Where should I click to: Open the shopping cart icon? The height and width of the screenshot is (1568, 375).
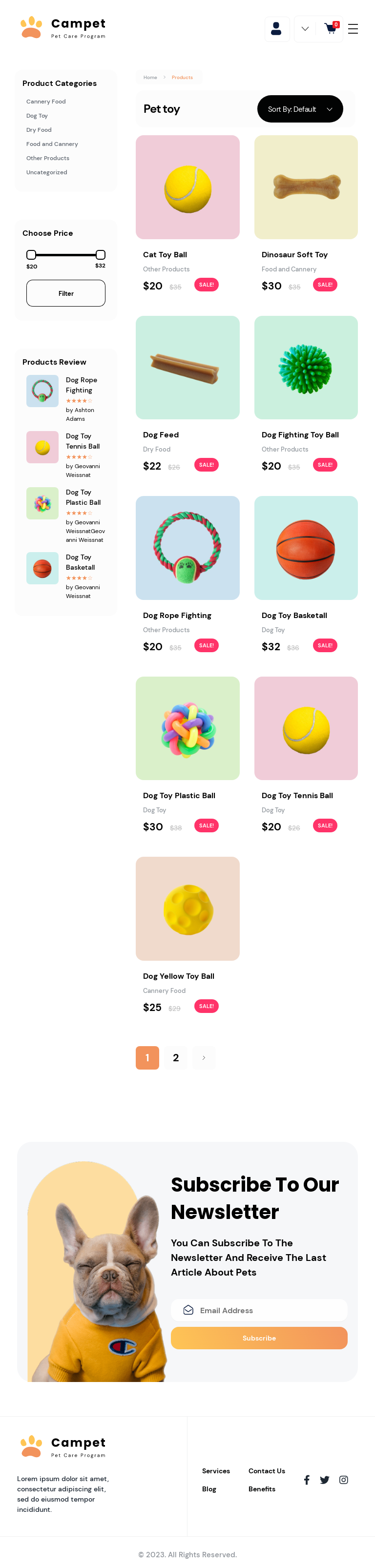tap(331, 29)
